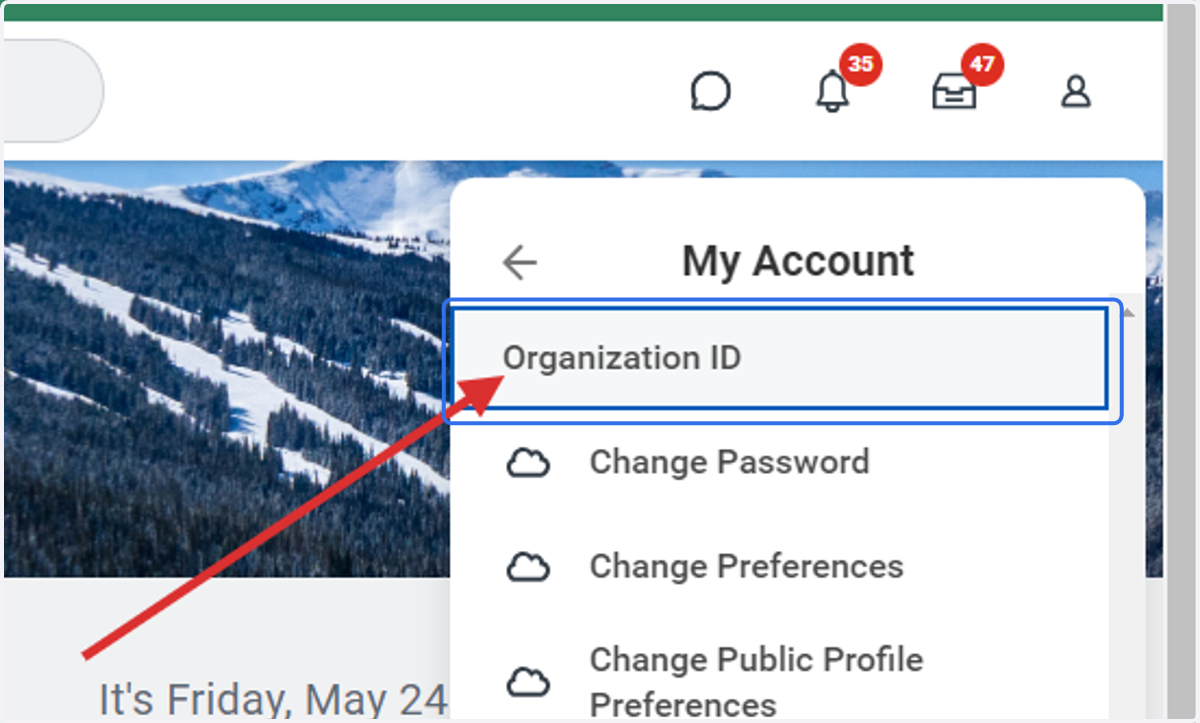The height and width of the screenshot is (723, 1200).
Task: Open the inbox tray with 47 badge
Action: pyautogui.click(x=954, y=93)
